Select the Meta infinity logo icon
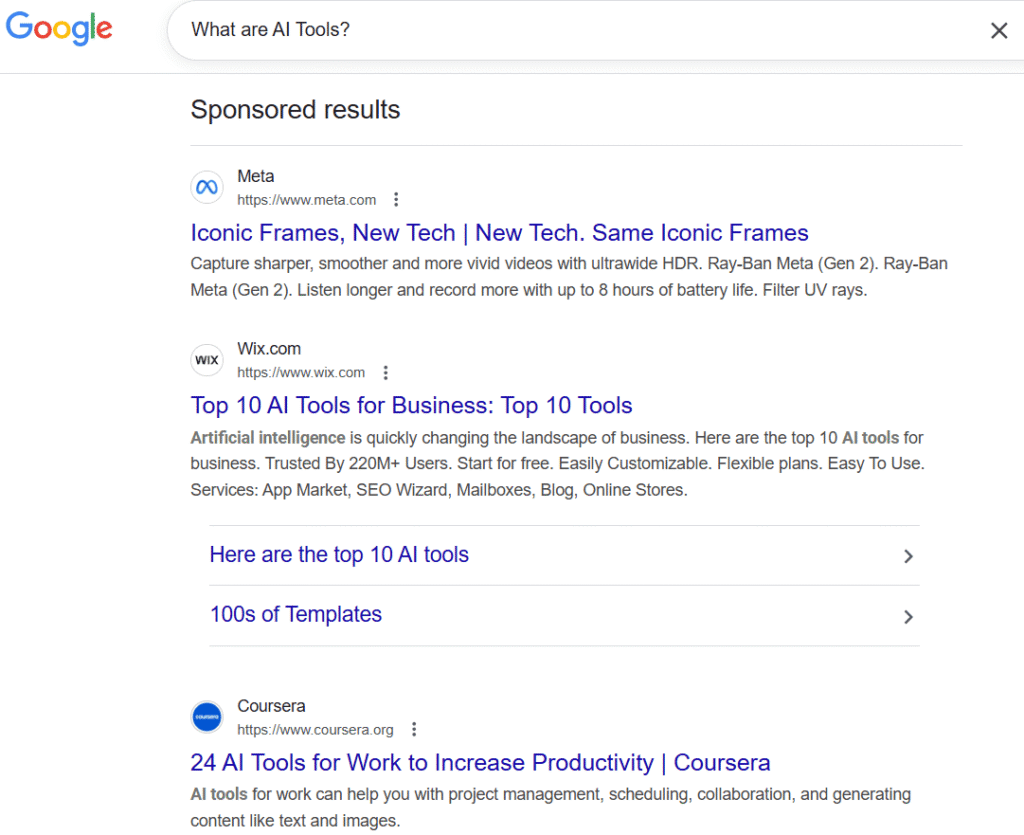The width and height of the screenshot is (1024, 835). (x=206, y=187)
